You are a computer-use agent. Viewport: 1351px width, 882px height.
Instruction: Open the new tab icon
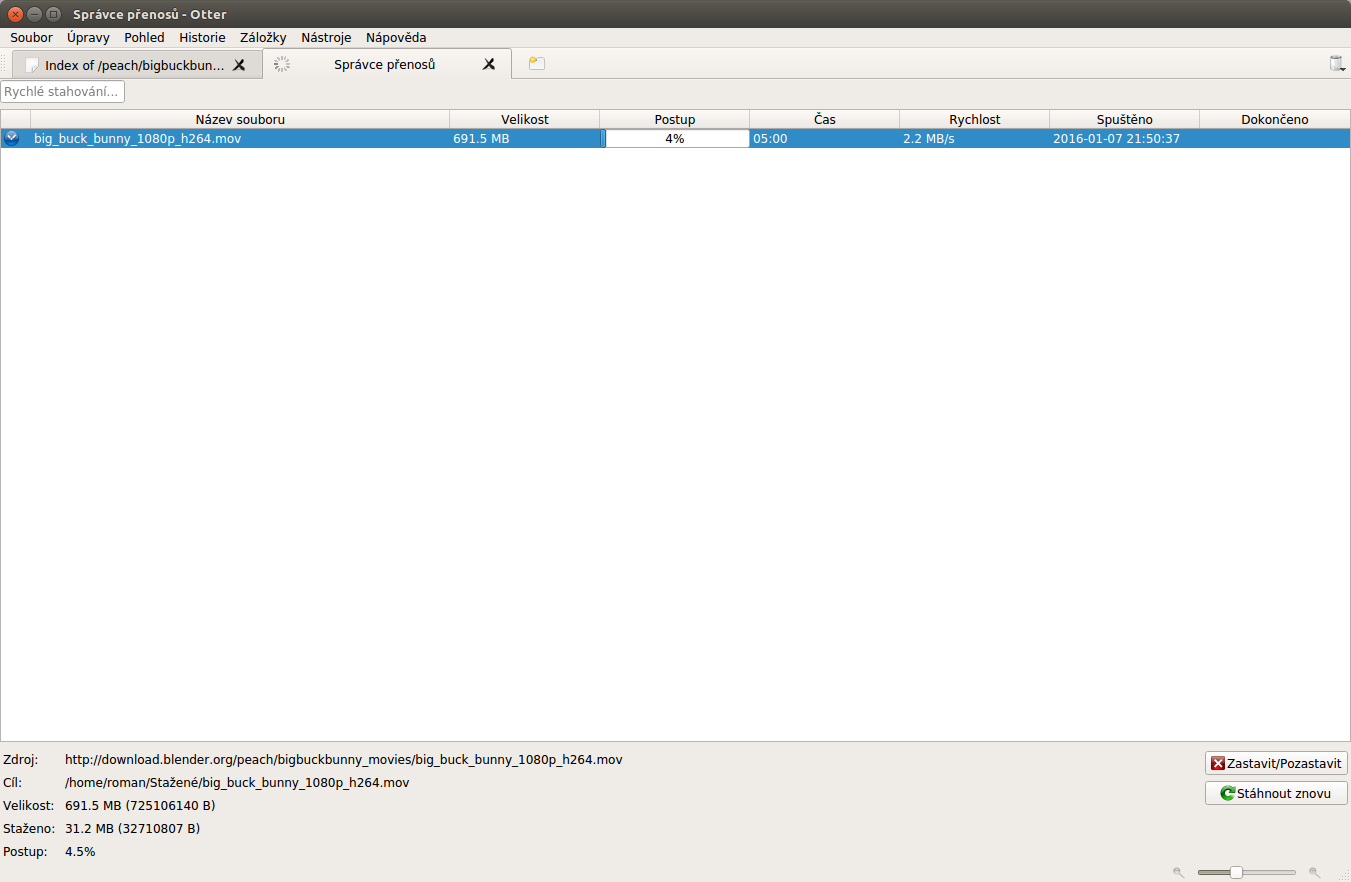pos(537,64)
